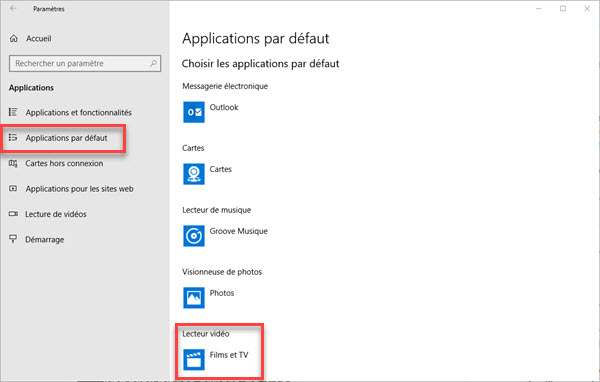
Task: Click the Groove Musique app icon
Action: click(194, 236)
